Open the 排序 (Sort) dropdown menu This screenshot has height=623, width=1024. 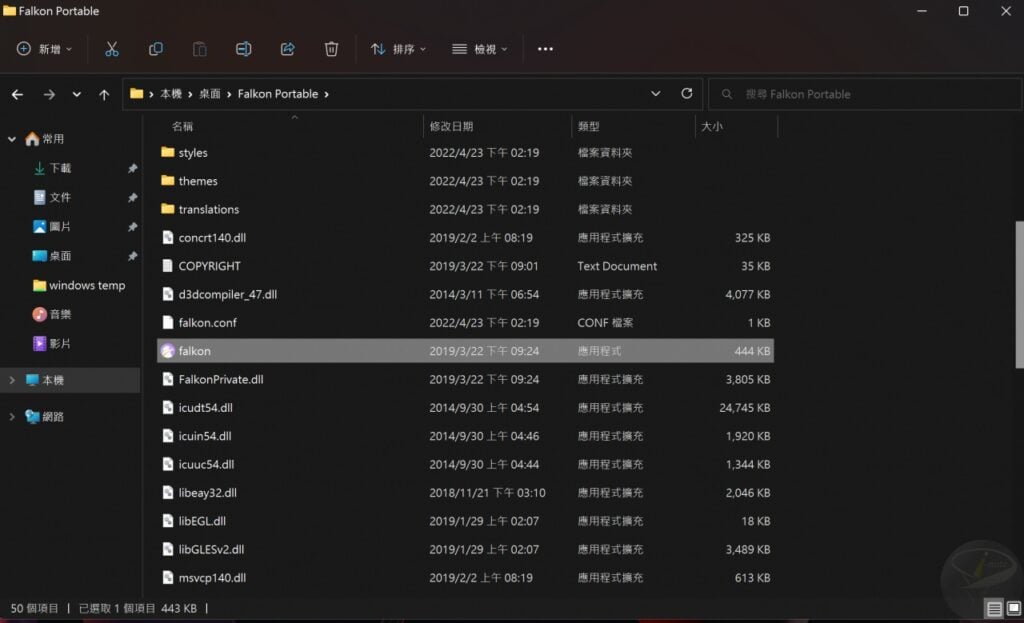point(398,49)
